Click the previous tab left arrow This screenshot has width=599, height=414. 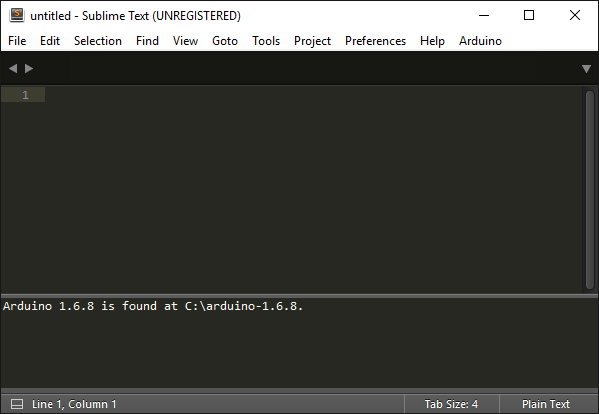coord(13,68)
